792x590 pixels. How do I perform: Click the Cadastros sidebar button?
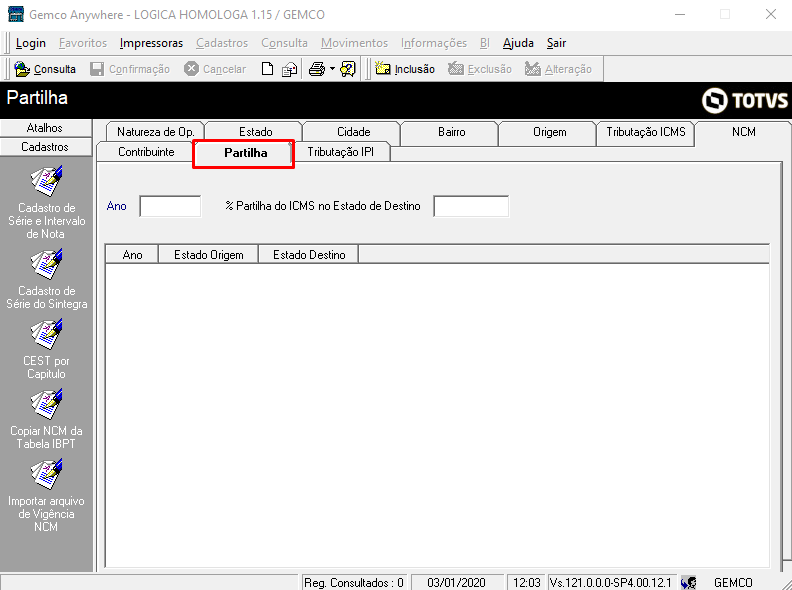tap(45, 147)
